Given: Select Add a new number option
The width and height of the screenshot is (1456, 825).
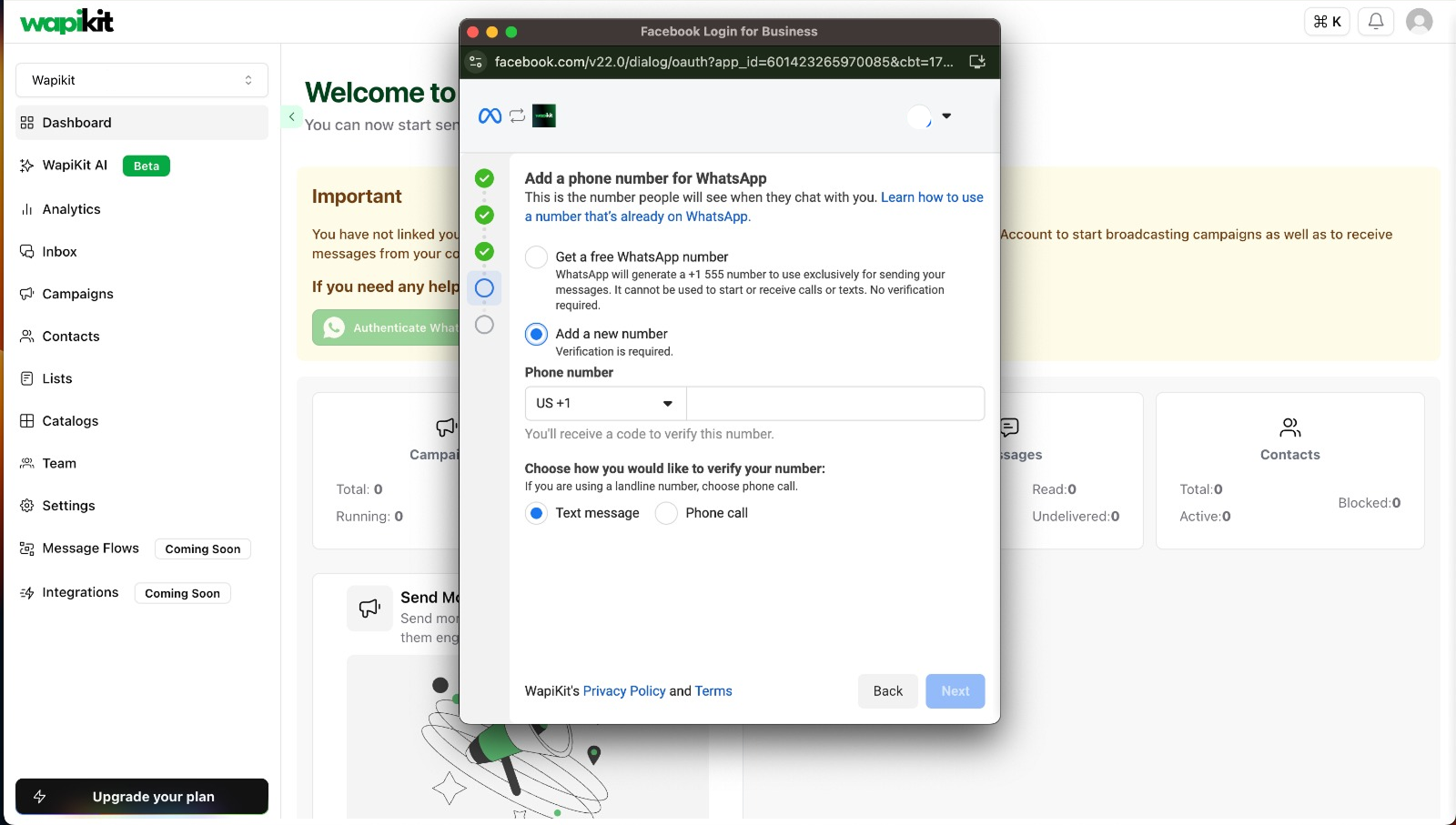Looking at the screenshot, I should (537, 334).
